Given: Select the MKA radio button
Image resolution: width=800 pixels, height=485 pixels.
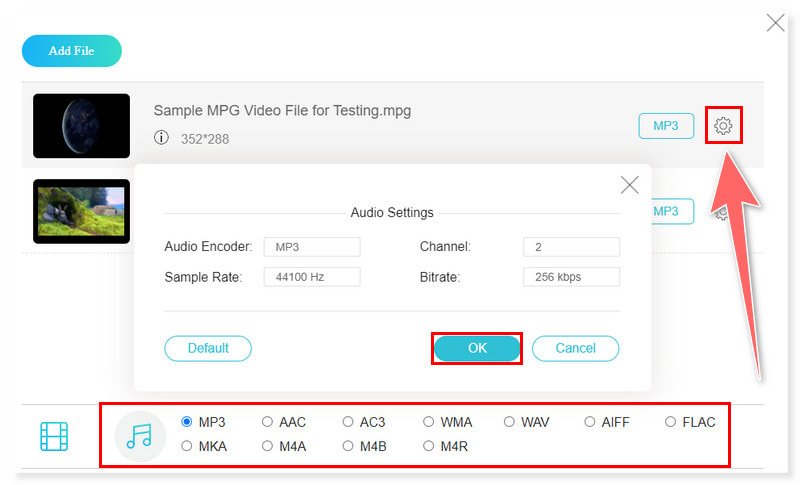Looking at the screenshot, I should pos(187,446).
